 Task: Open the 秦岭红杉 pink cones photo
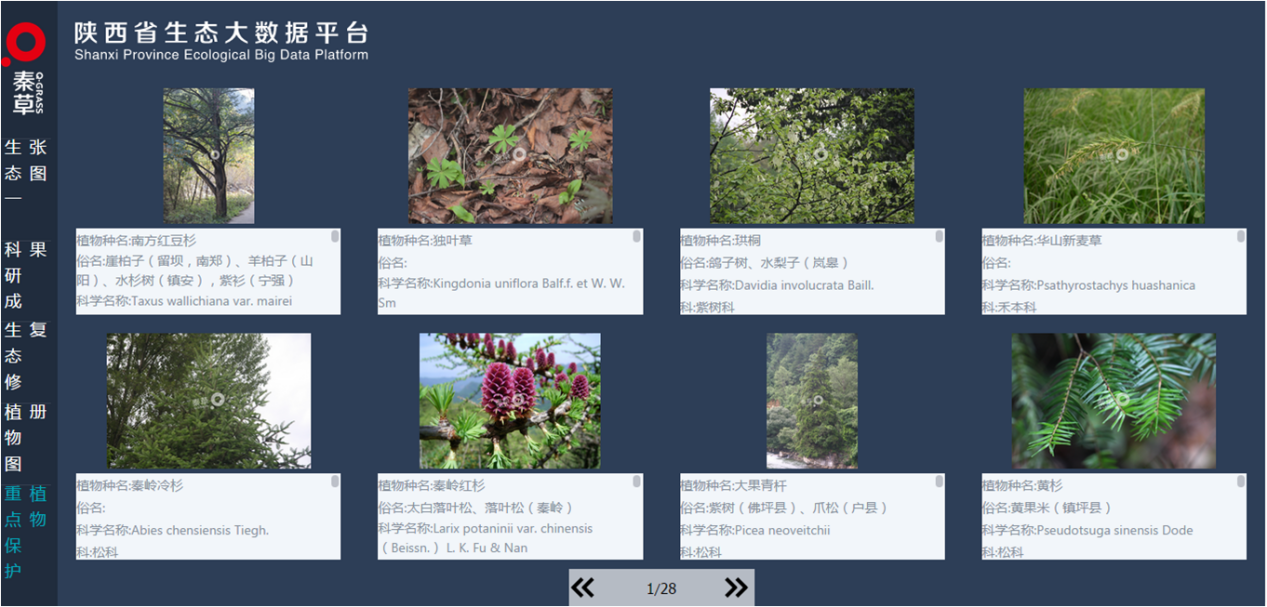510,401
